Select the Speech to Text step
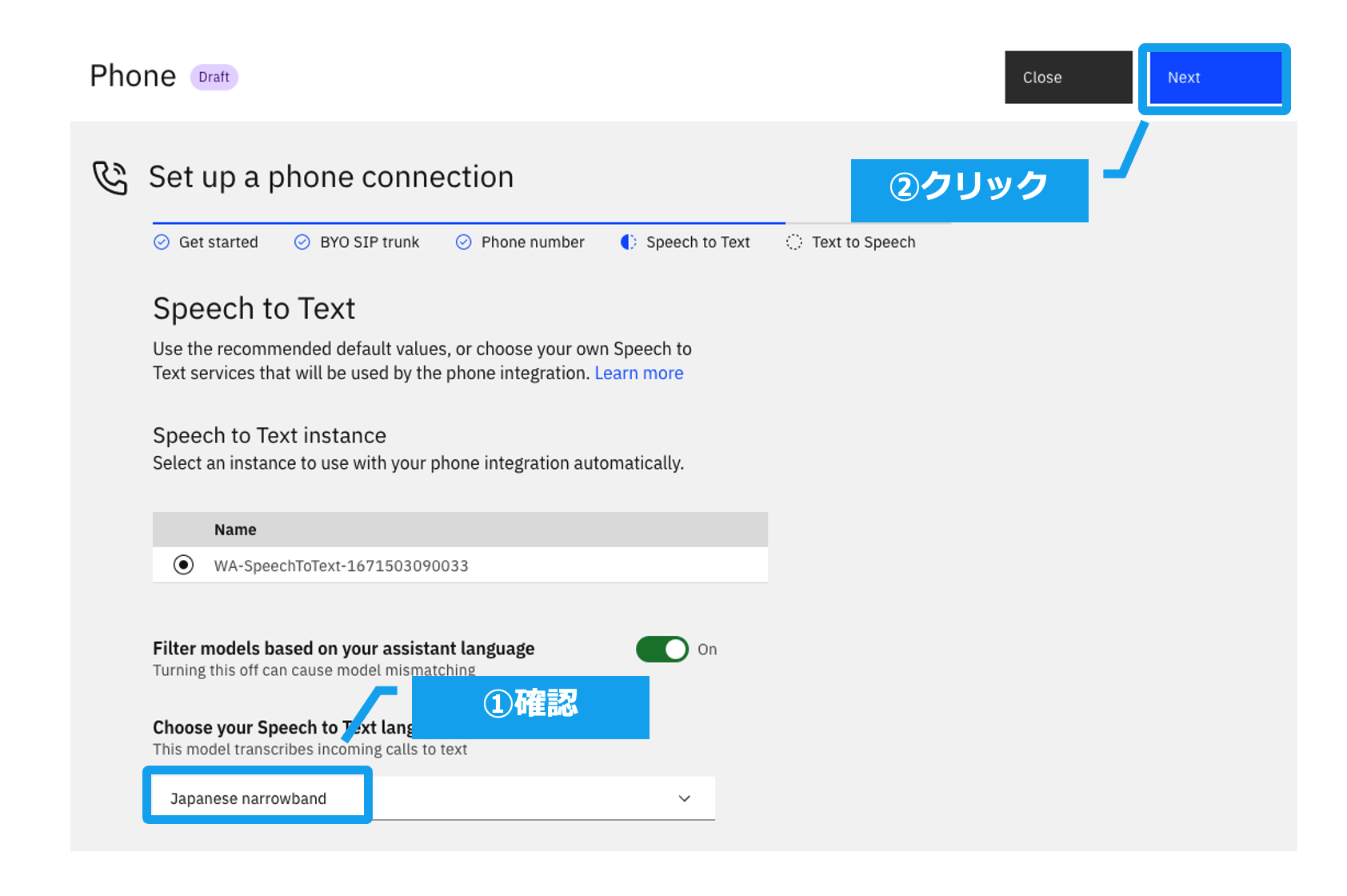This screenshot has height=896, width=1347. pos(685,242)
